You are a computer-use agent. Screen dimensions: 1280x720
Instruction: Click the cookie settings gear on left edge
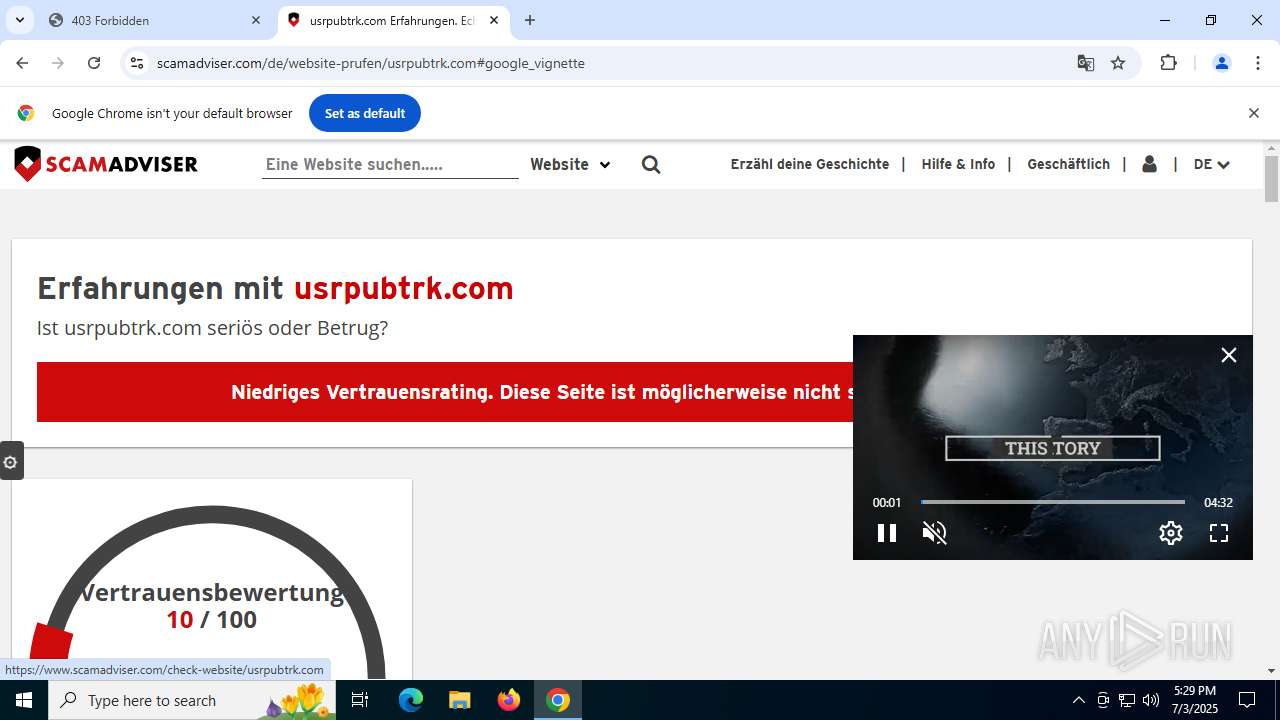pyautogui.click(x=11, y=462)
